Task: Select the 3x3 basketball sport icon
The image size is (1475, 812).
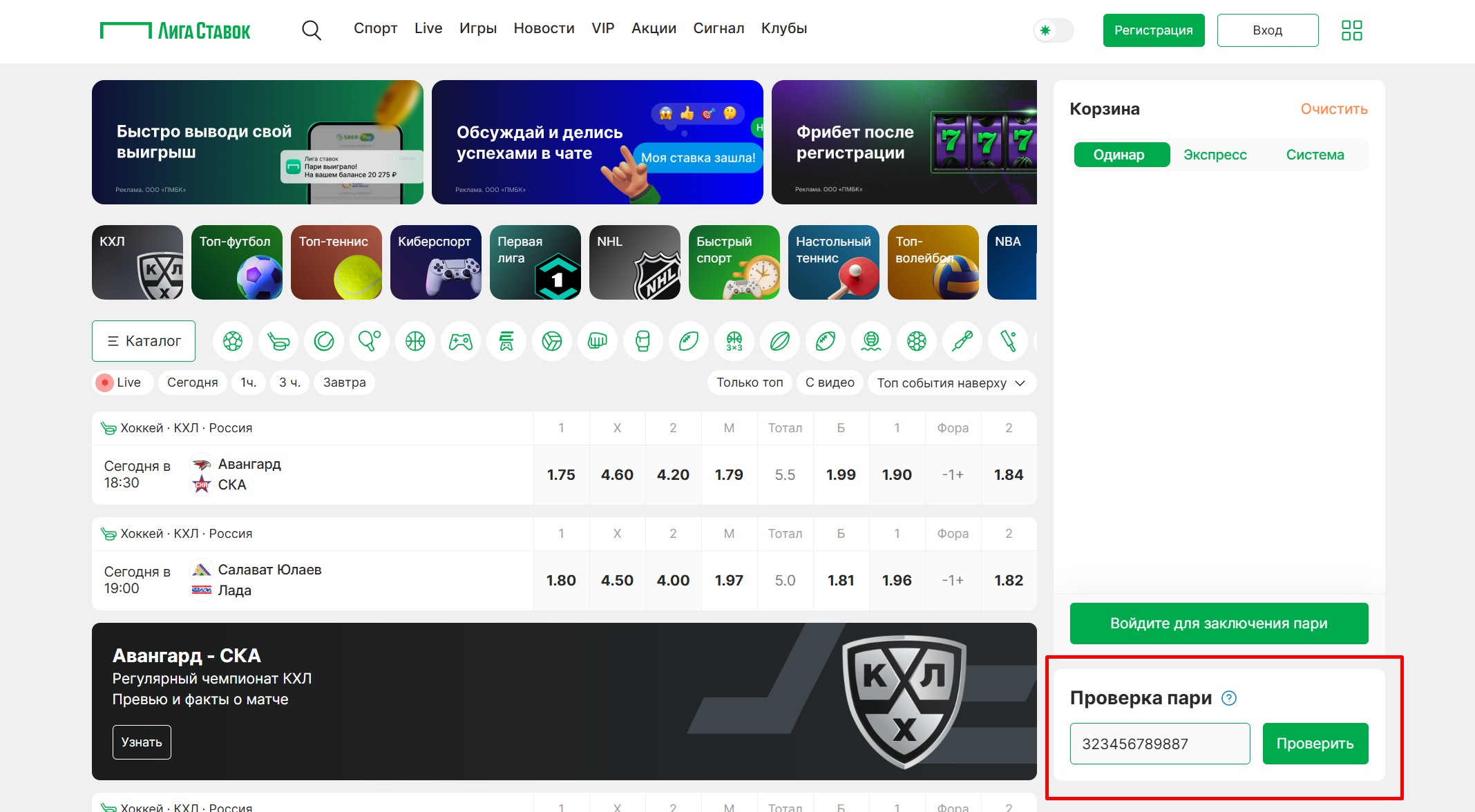Action: [734, 341]
